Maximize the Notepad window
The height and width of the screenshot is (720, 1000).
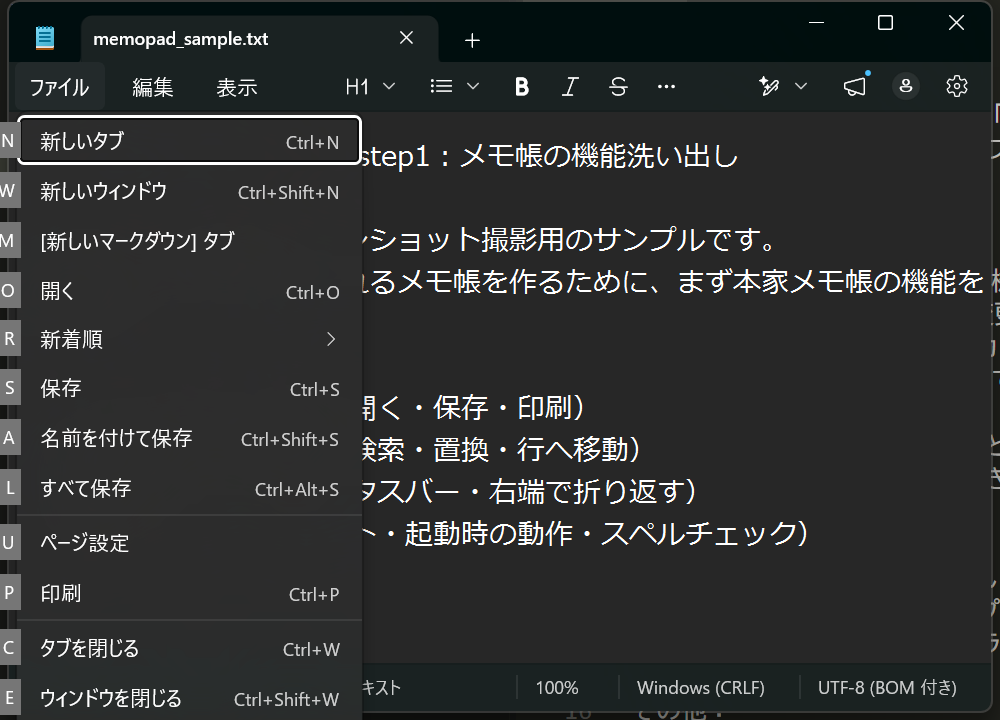(x=885, y=23)
